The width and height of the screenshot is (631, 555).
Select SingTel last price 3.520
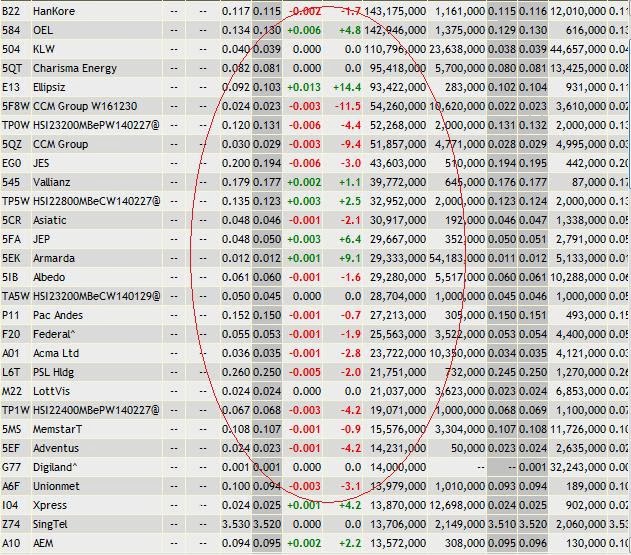[267, 524]
